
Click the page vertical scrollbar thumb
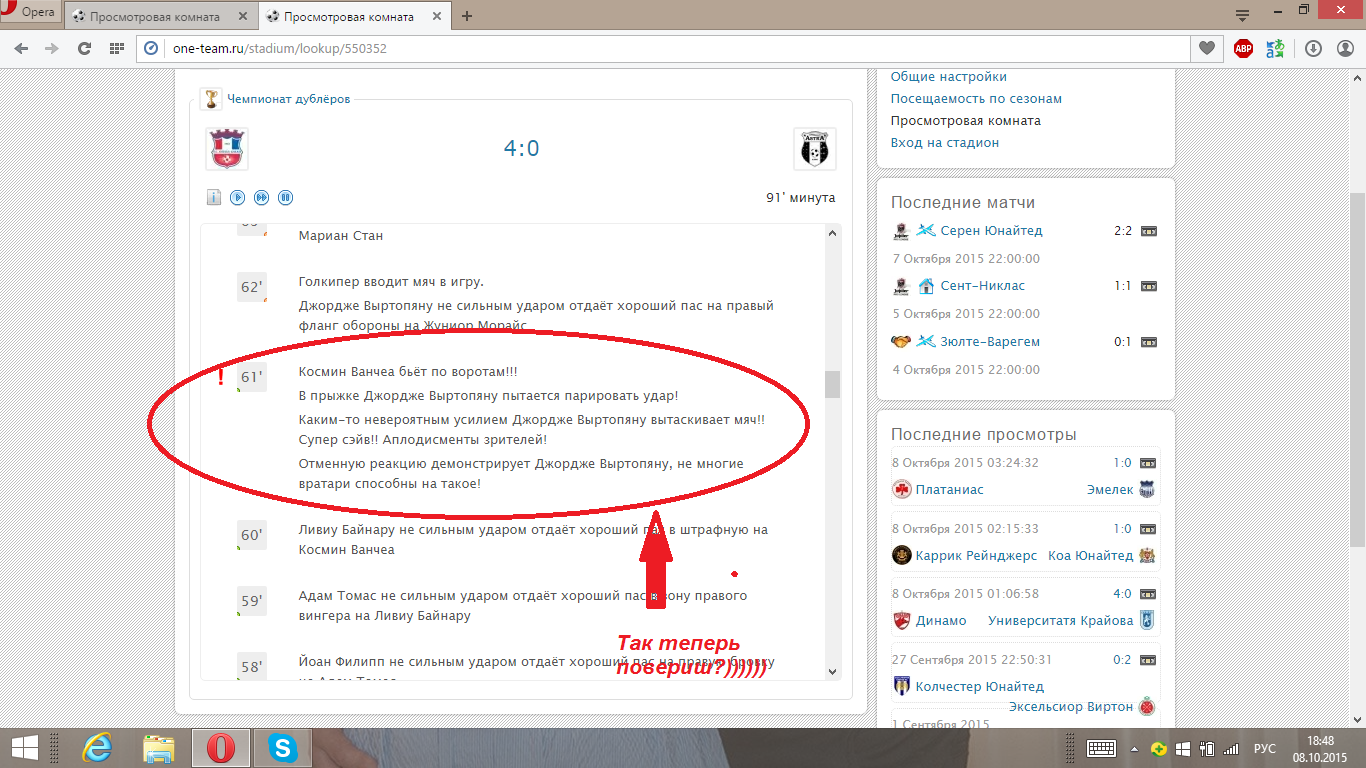click(x=1357, y=370)
